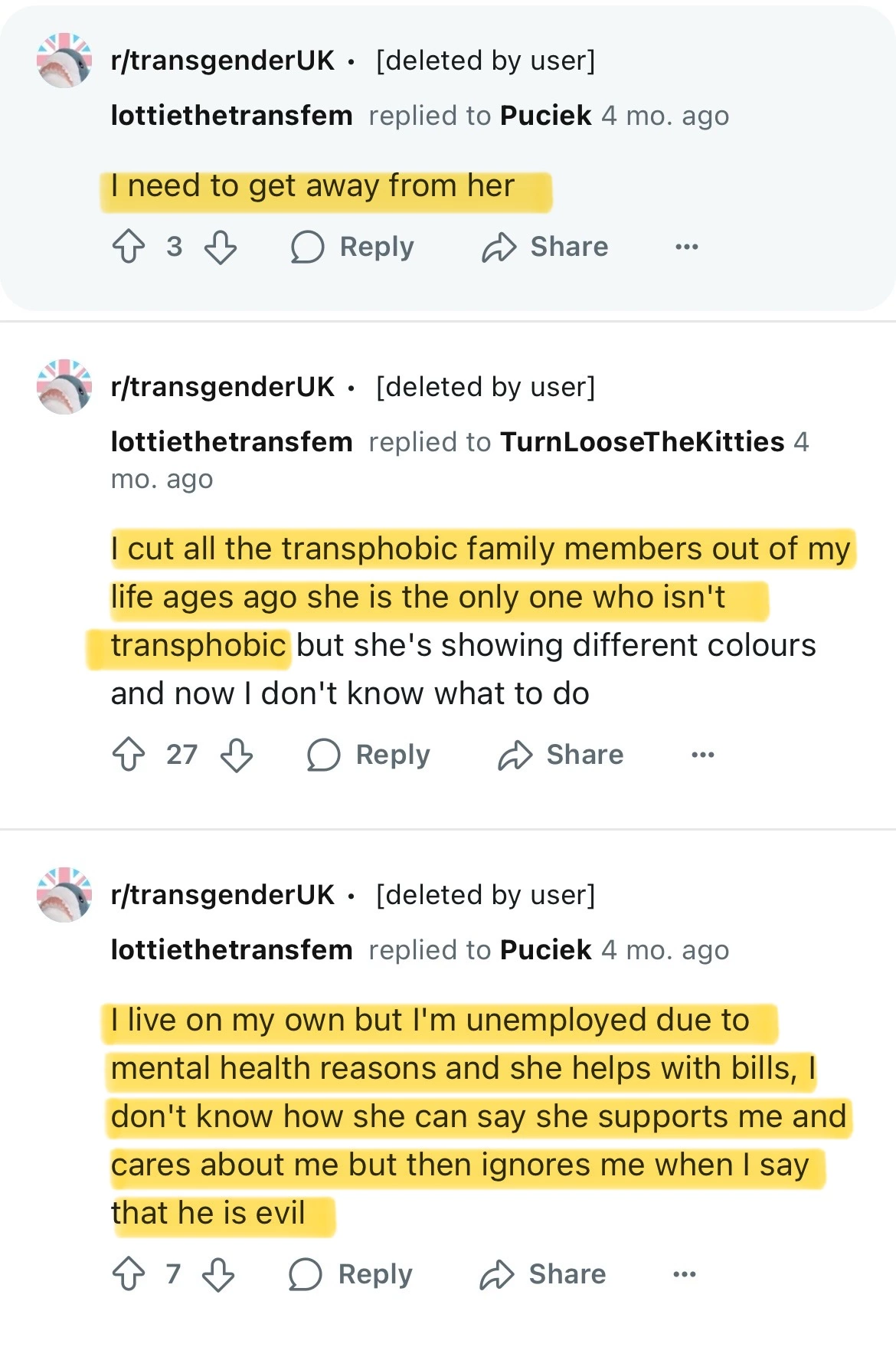Open the subreddit avatar on the third comment
This screenshot has height=1347, width=896.
pyautogui.click(x=64, y=895)
